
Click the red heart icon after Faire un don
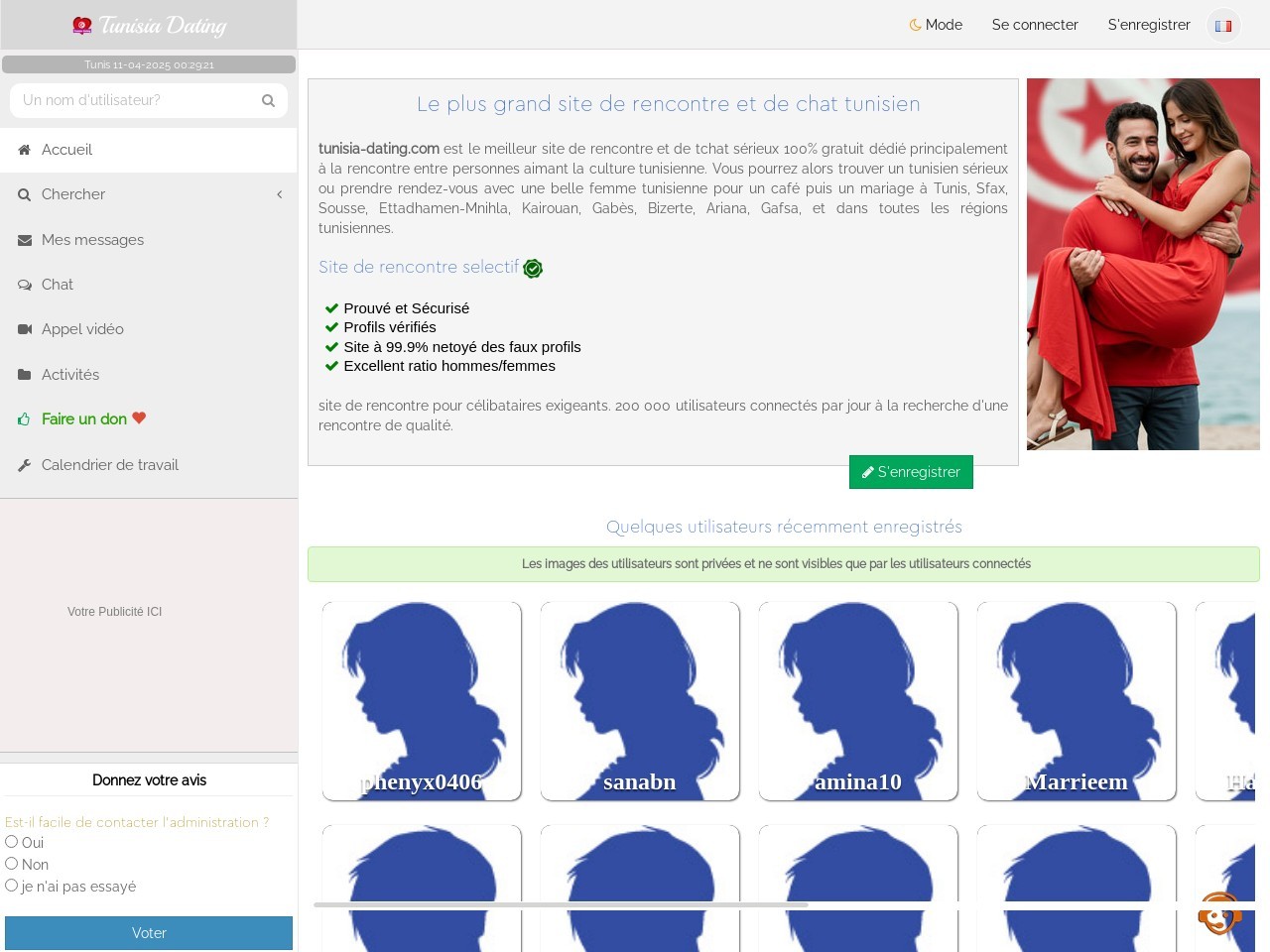click(139, 418)
